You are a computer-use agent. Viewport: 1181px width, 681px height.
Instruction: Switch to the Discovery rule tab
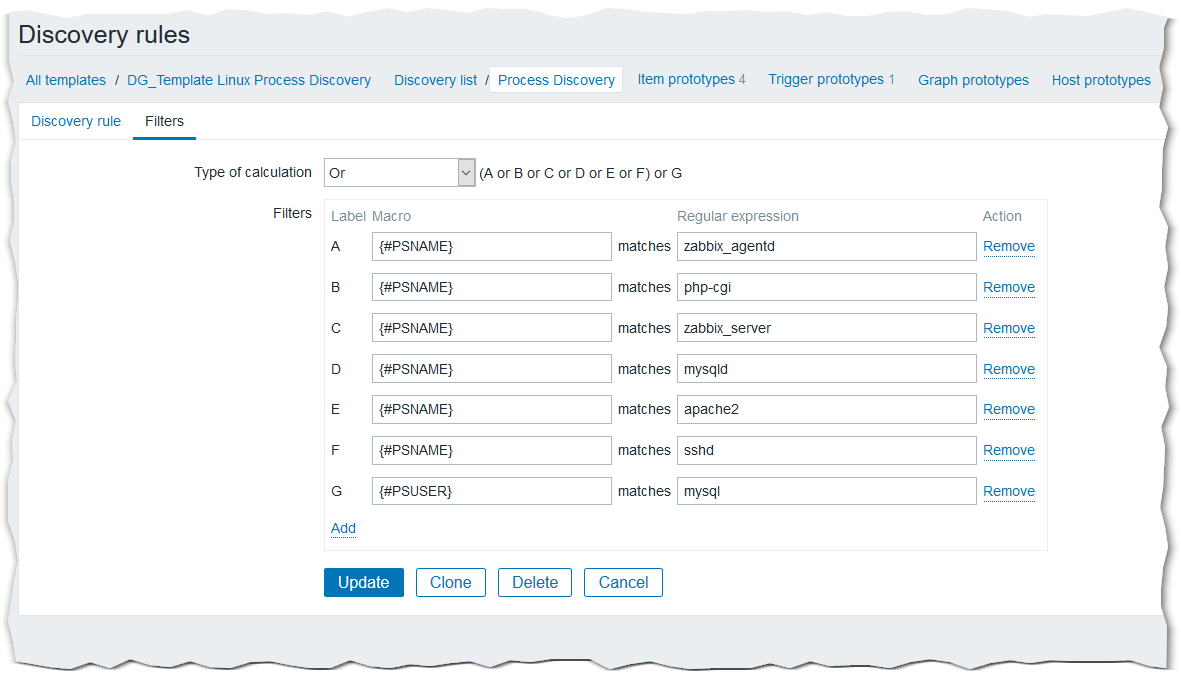[x=76, y=121]
